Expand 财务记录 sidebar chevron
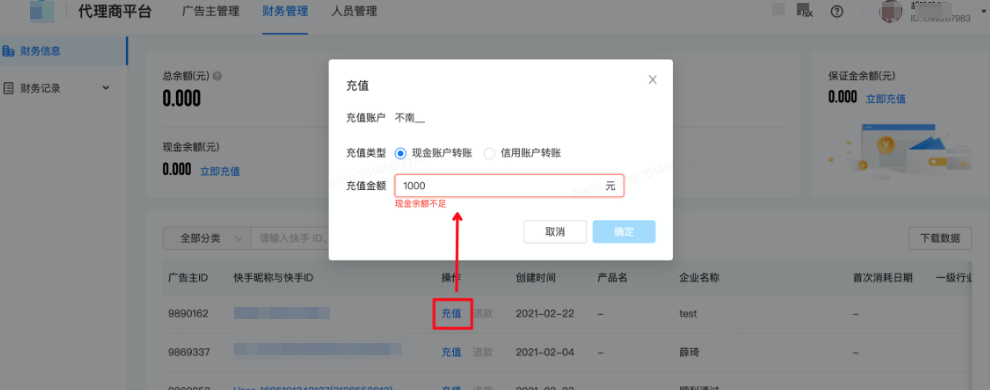Screen dimensions: 990x390 (x=105, y=88)
